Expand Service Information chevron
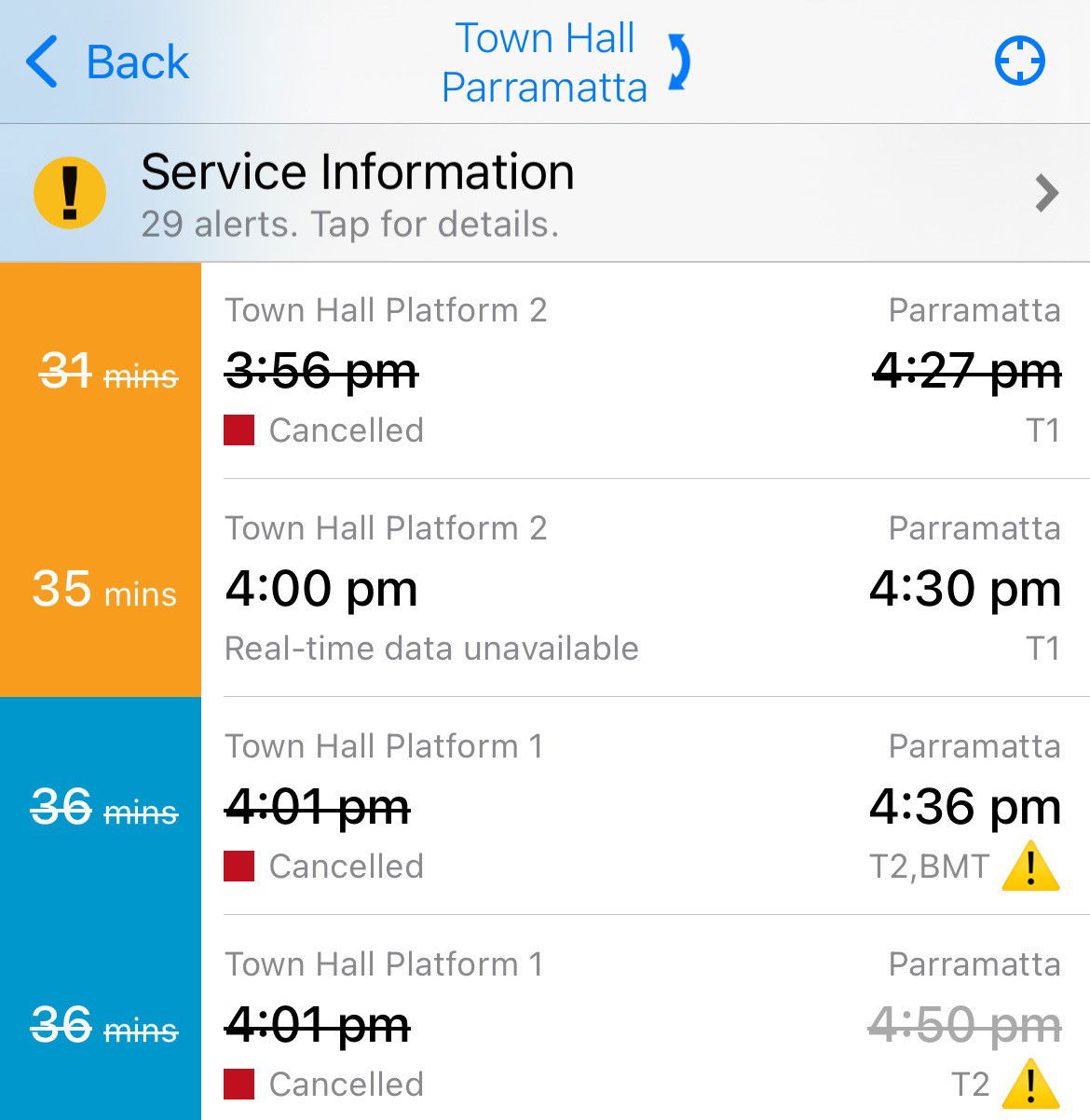This screenshot has width=1090, height=1120. click(x=1047, y=193)
